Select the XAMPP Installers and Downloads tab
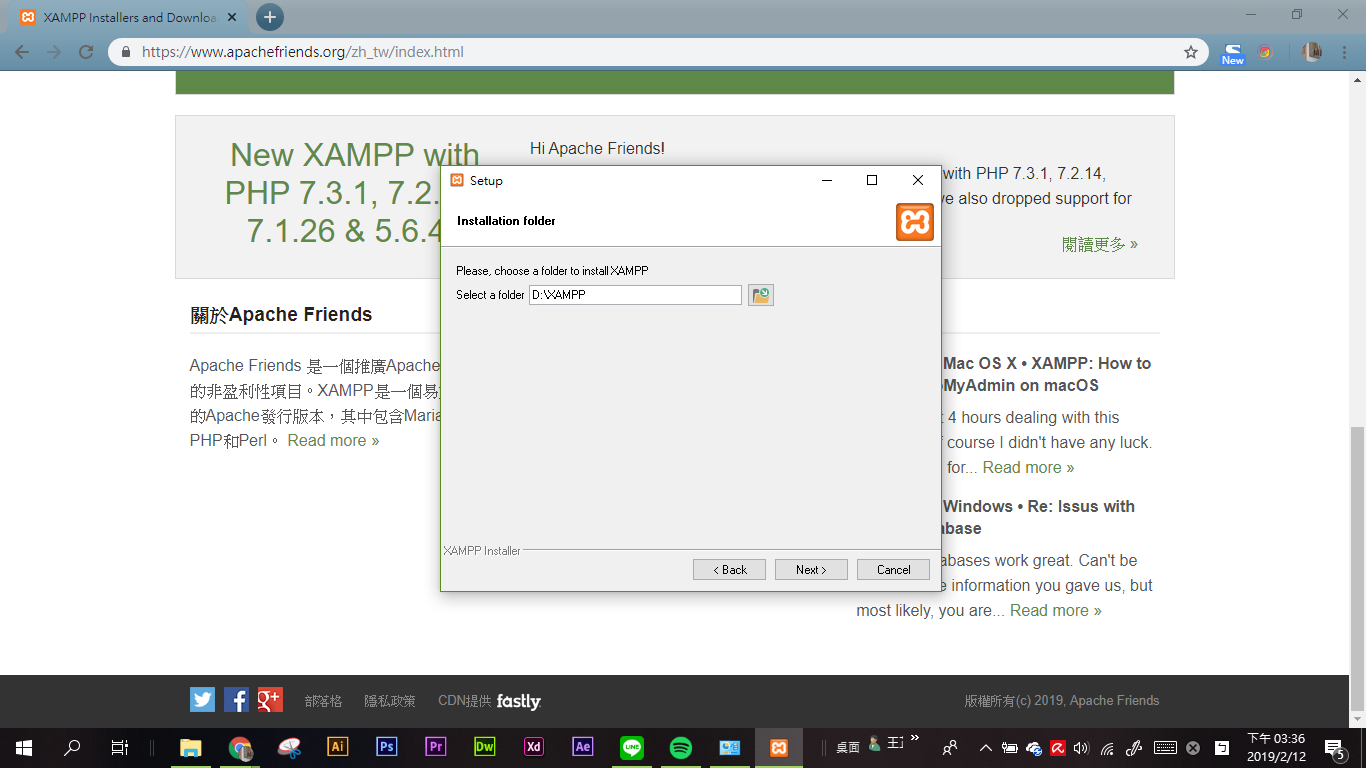Image resolution: width=1366 pixels, height=768 pixels. (x=130, y=17)
